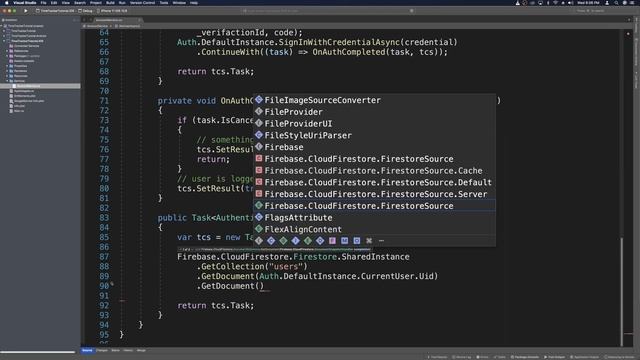
Task: Pick the Firebase namespace completion entry
Action: [375, 147]
